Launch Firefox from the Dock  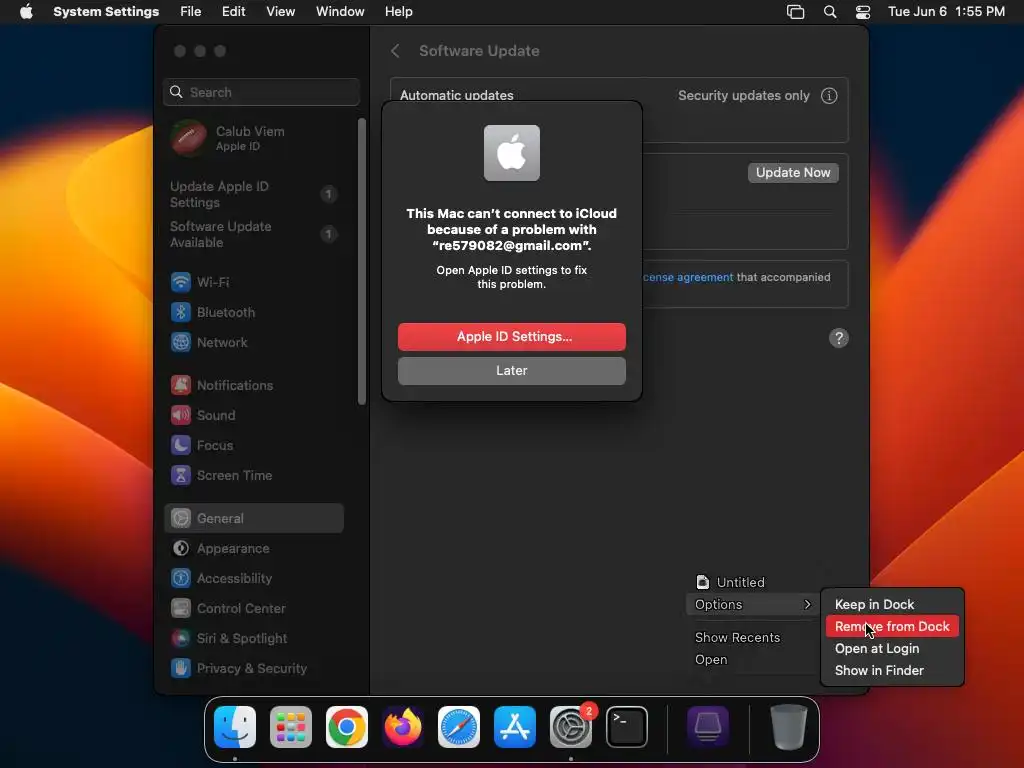(403, 727)
